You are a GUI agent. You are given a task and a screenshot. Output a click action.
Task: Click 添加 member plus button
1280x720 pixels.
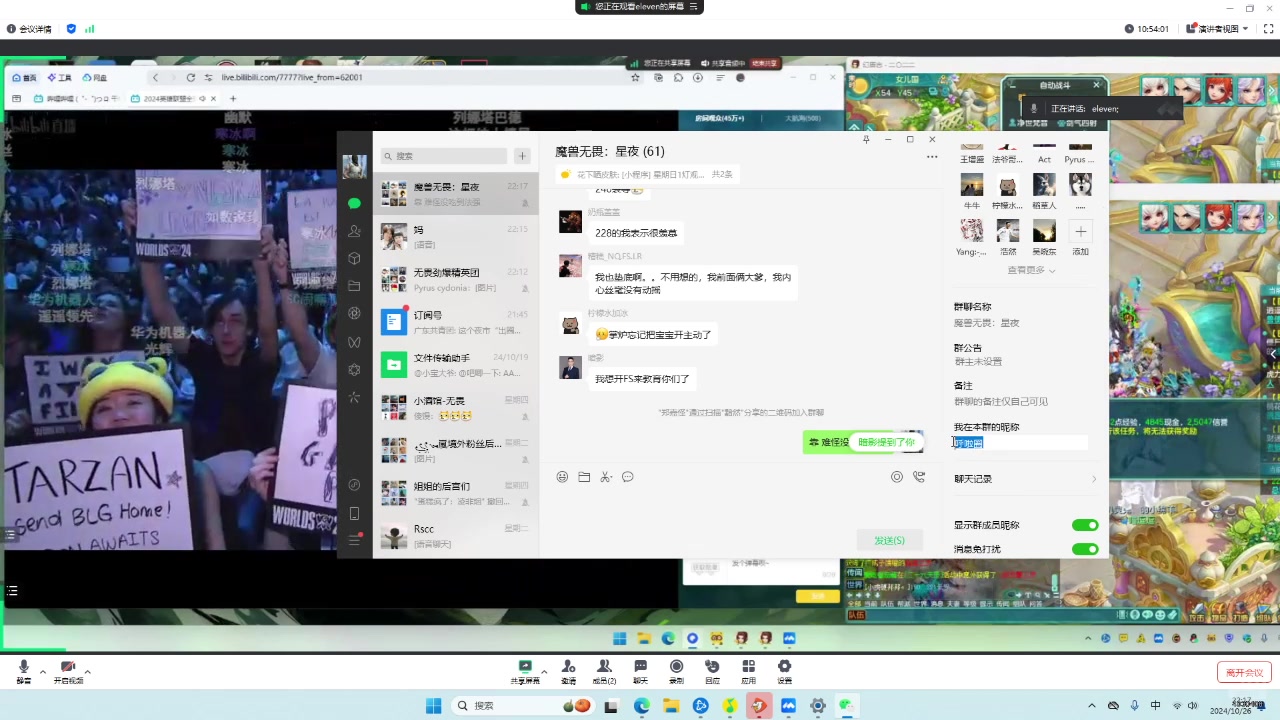(x=1080, y=231)
